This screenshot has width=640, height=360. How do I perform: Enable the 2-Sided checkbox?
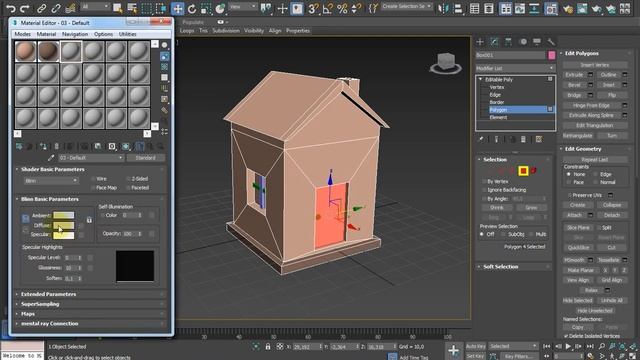point(128,179)
